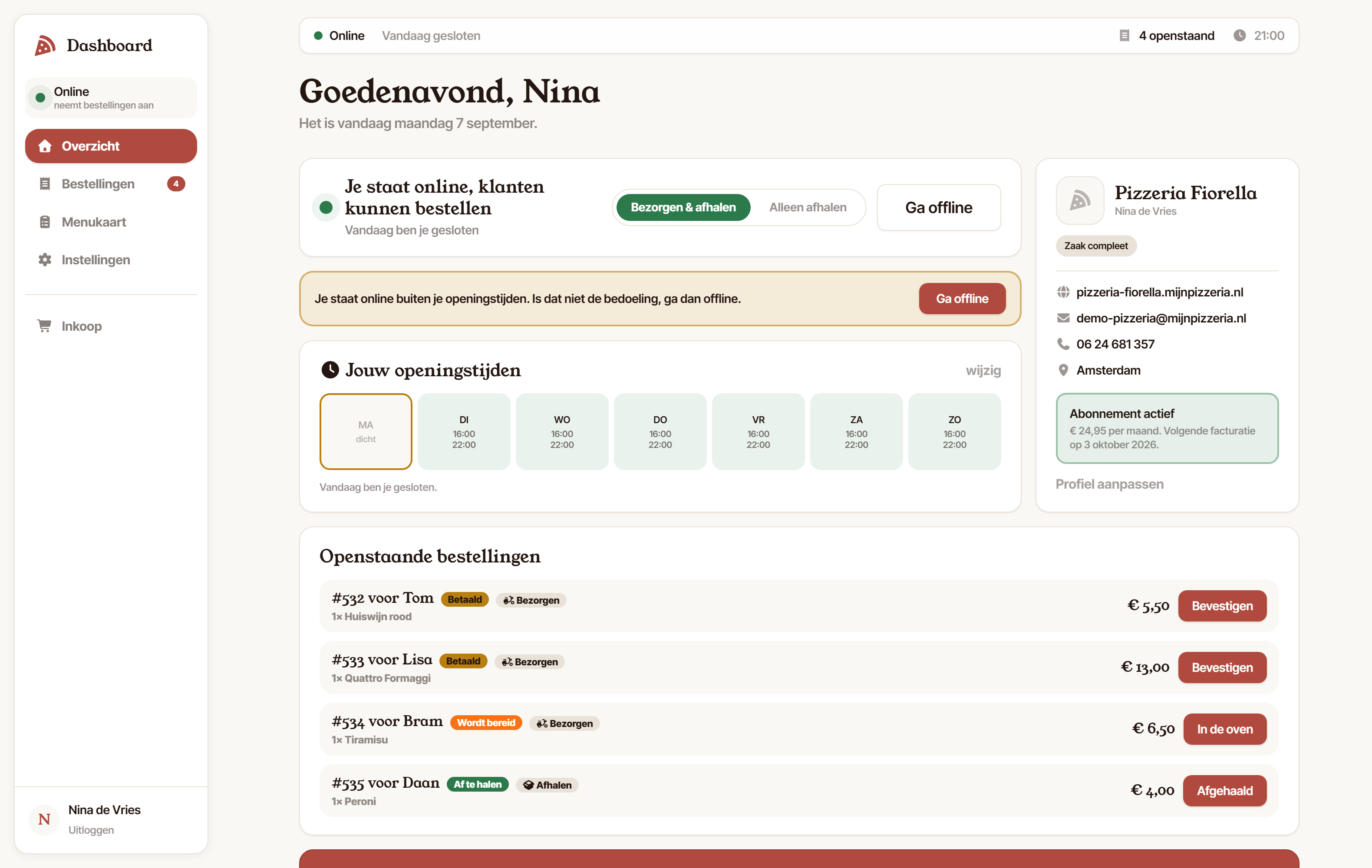1372x868 pixels.
Task: Click the location pin icon beside Amsterdam
Action: coord(1063,370)
